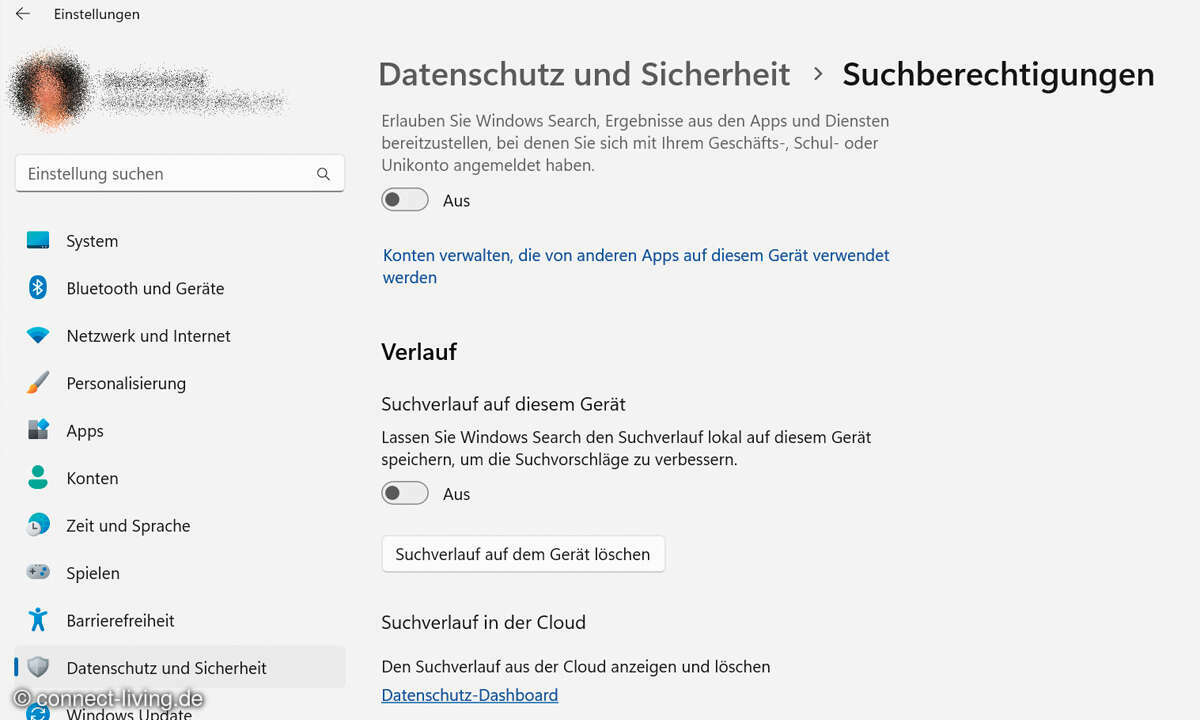Toggle work or school account search switch

[405, 200]
